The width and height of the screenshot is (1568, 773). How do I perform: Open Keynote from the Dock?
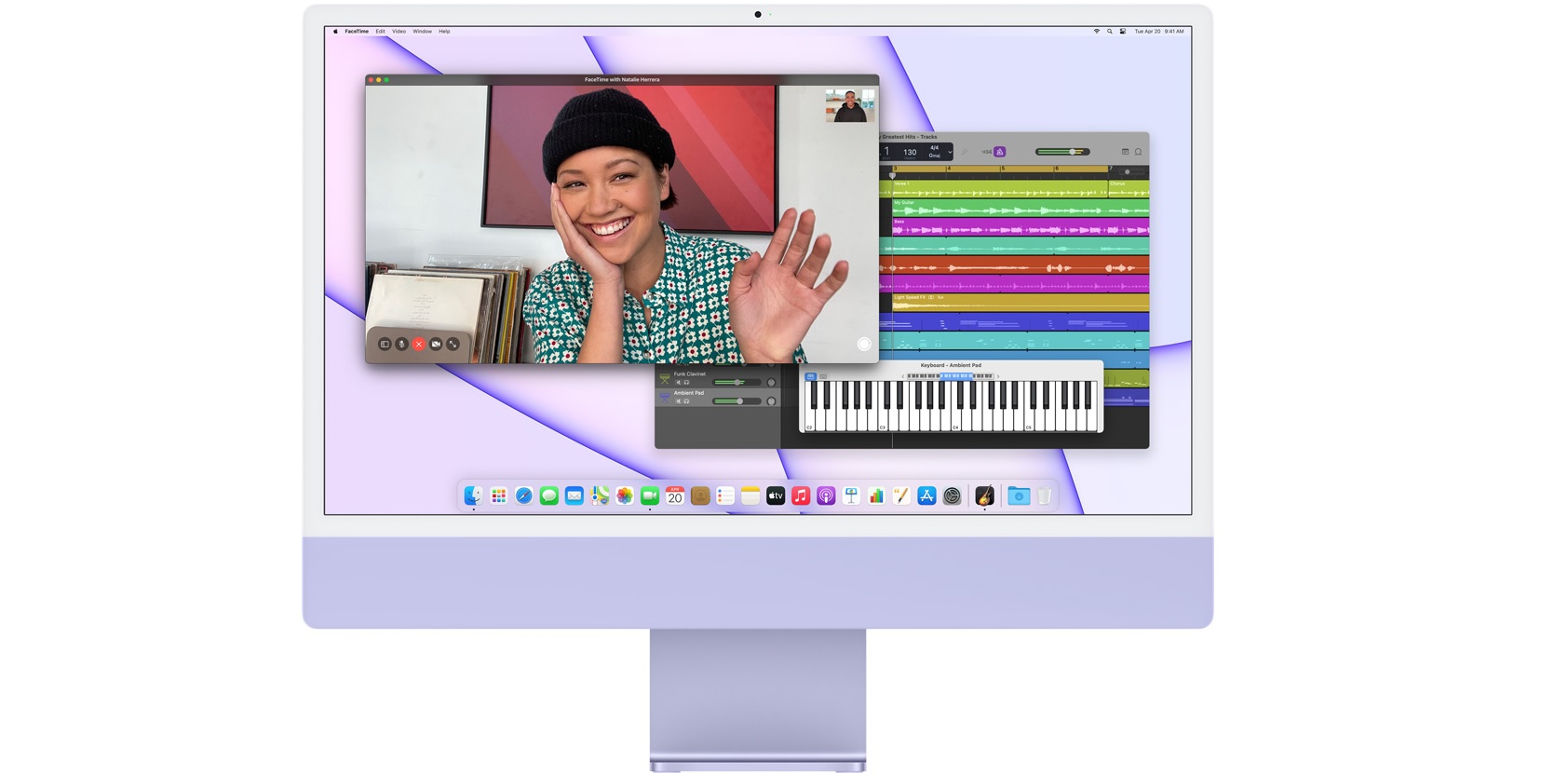[851, 495]
